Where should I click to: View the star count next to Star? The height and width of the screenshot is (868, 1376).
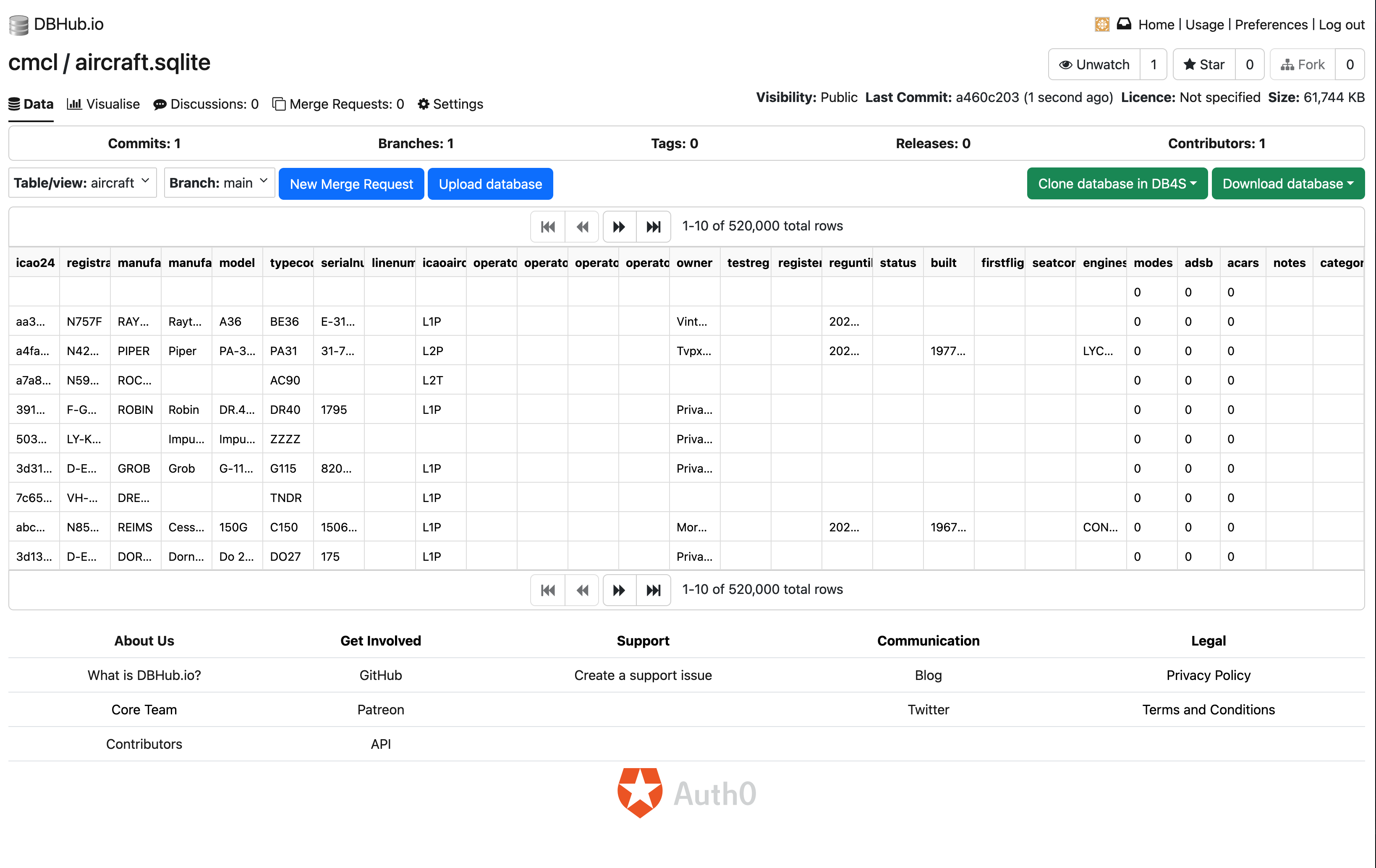coord(1250,65)
